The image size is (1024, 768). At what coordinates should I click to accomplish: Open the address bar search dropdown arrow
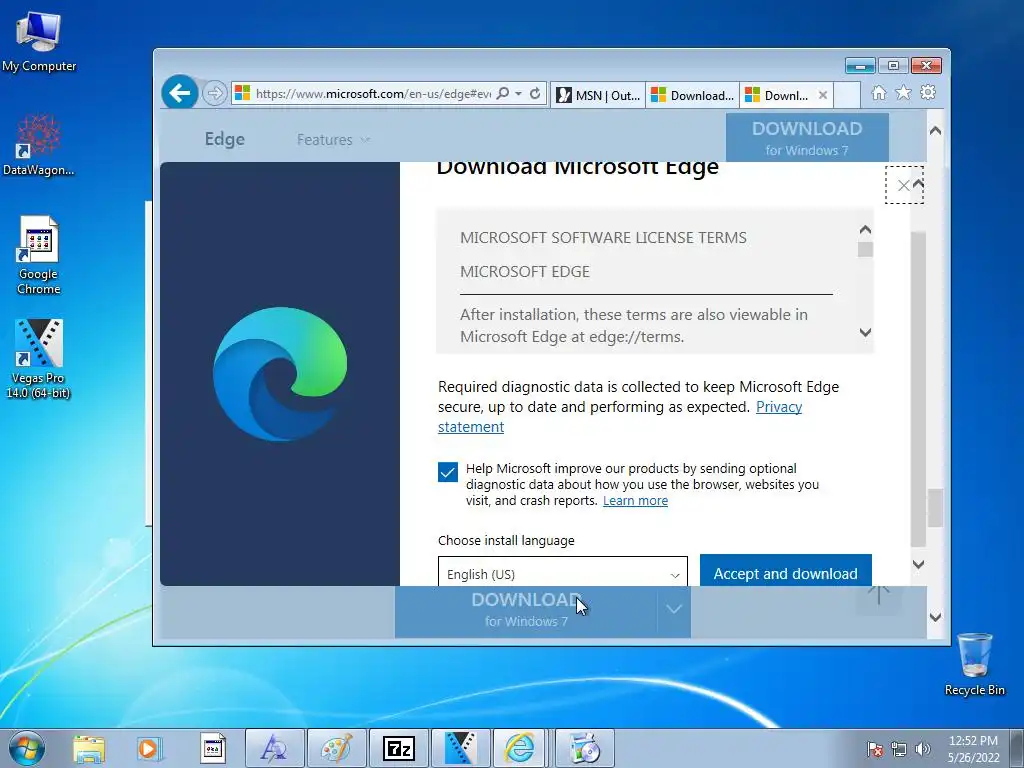(519, 93)
